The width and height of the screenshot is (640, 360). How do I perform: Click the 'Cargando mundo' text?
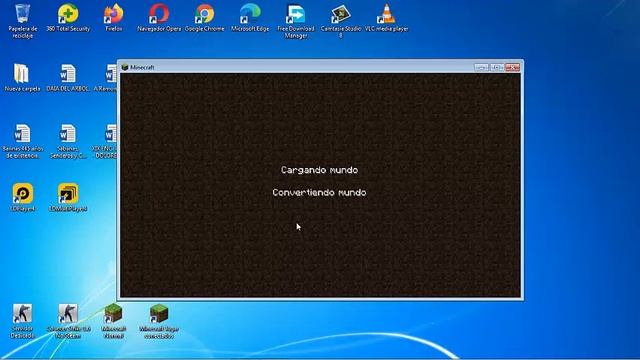click(319, 170)
